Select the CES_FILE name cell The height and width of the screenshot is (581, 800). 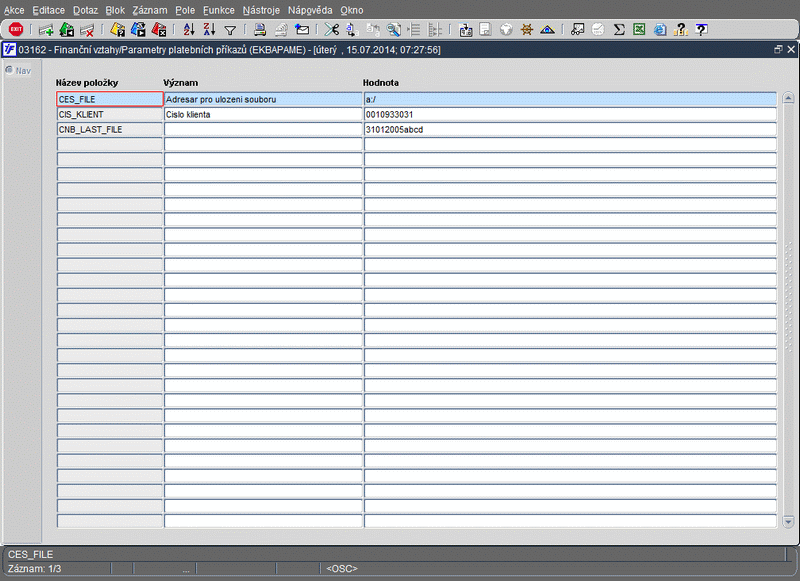110,99
